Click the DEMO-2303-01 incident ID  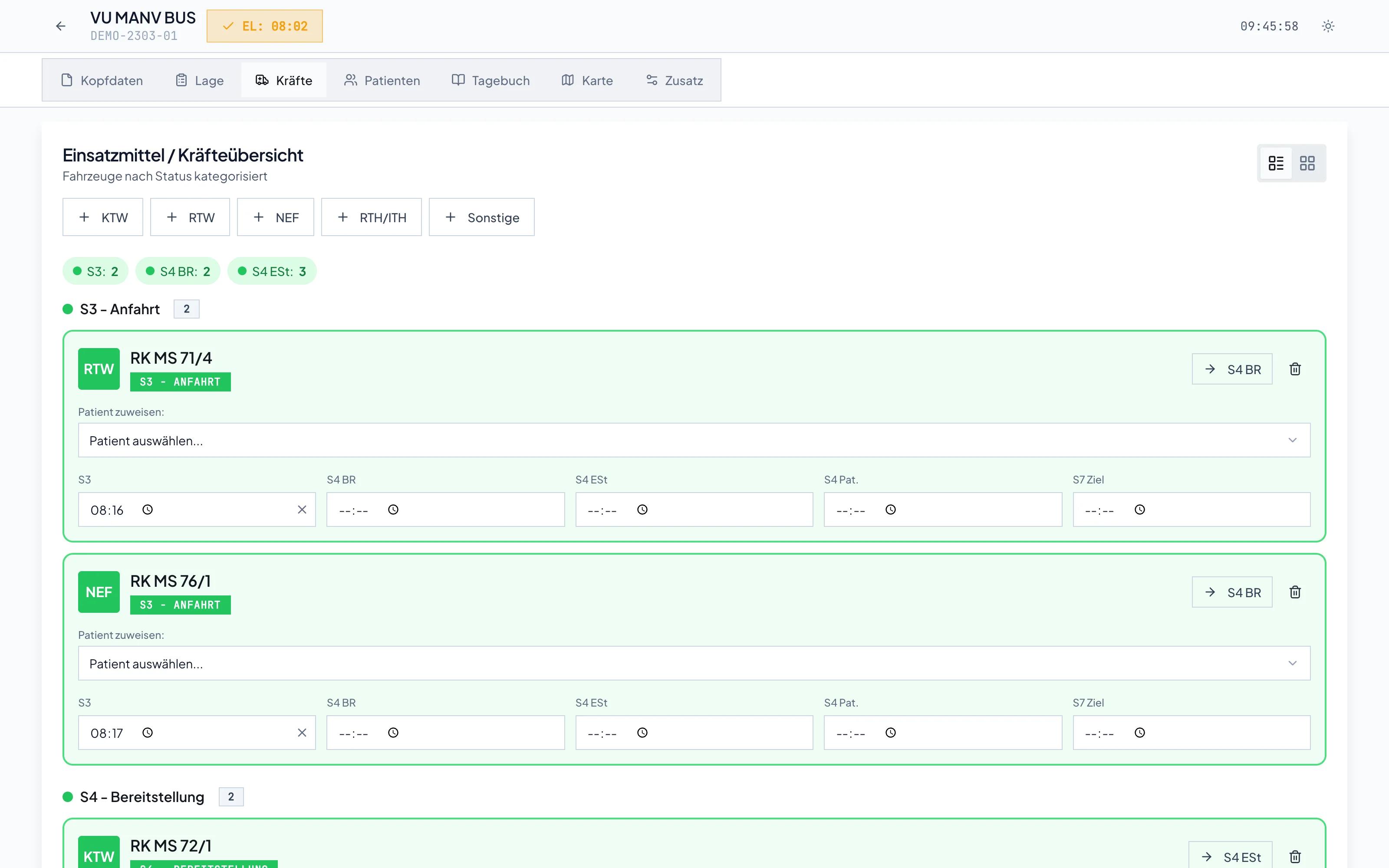[x=134, y=36]
